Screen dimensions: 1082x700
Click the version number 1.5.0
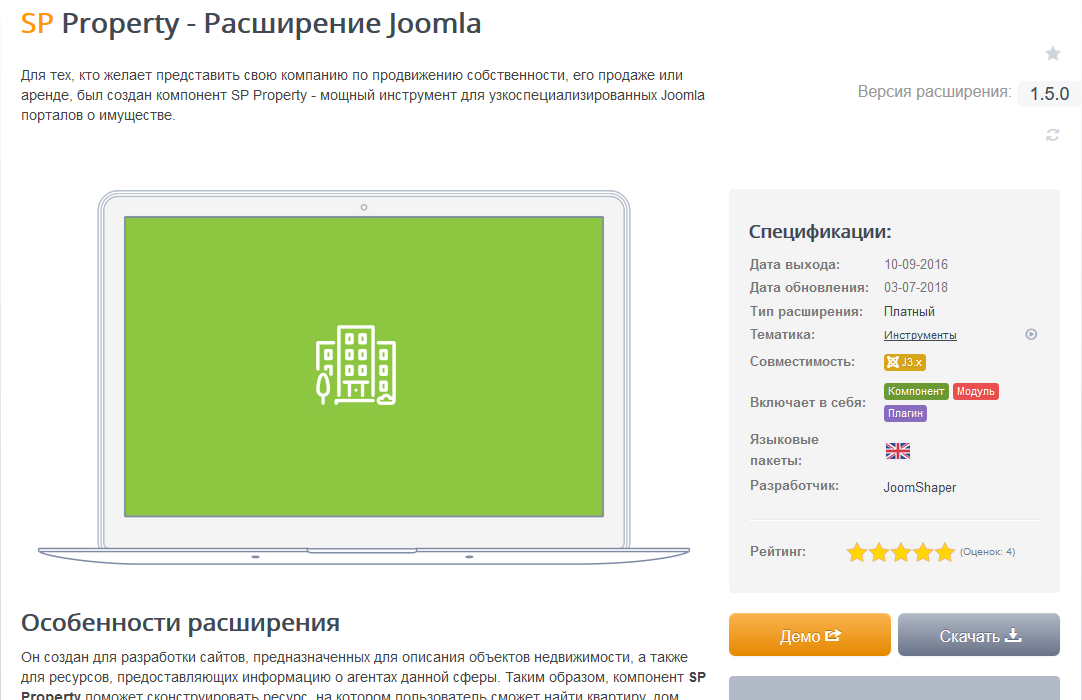pos(1049,94)
